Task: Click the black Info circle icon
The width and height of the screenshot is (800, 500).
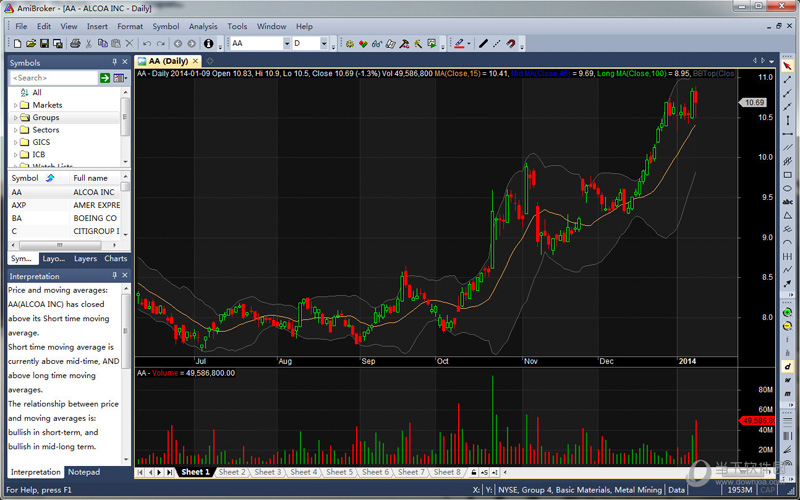Action: point(208,44)
